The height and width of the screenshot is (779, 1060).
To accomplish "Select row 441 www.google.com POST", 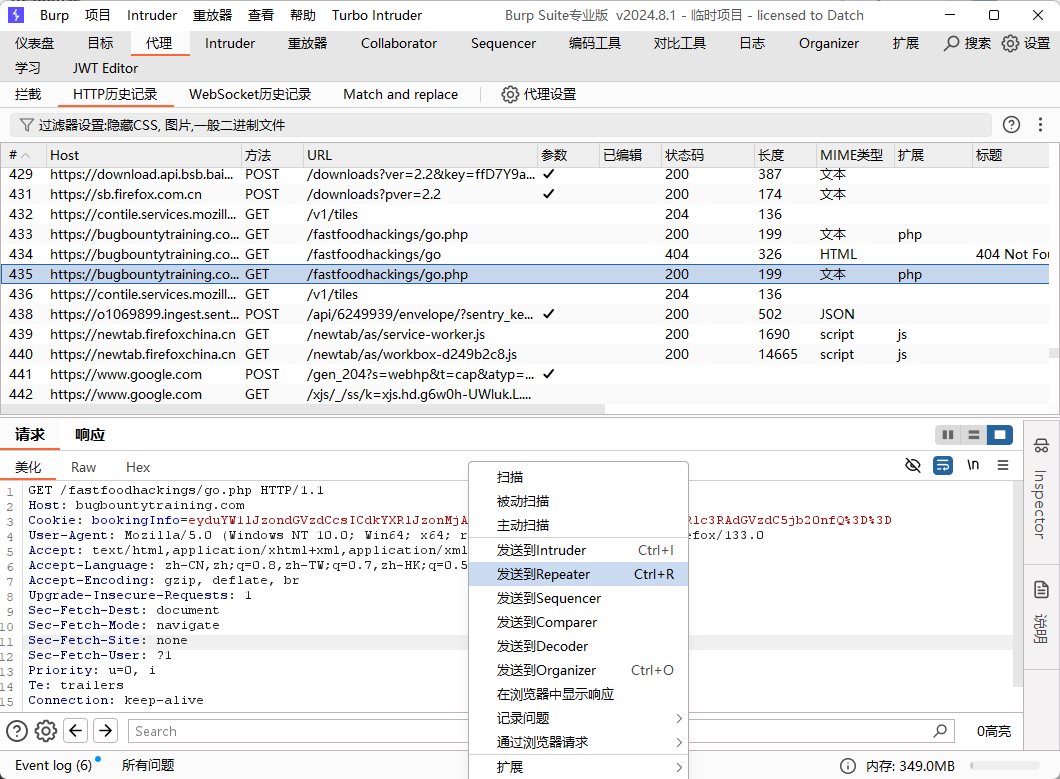I will tap(525, 375).
